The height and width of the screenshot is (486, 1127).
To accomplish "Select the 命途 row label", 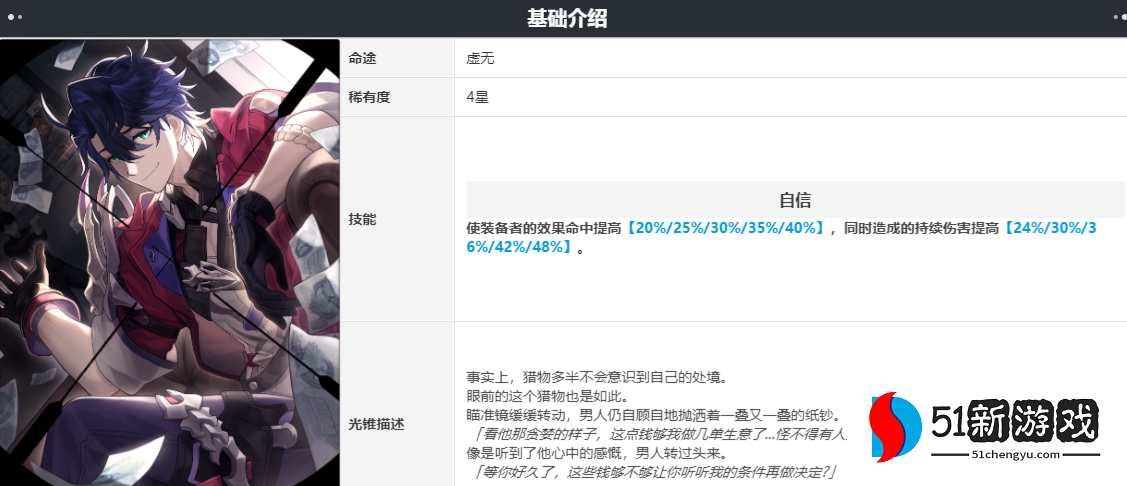I will (x=363, y=59).
